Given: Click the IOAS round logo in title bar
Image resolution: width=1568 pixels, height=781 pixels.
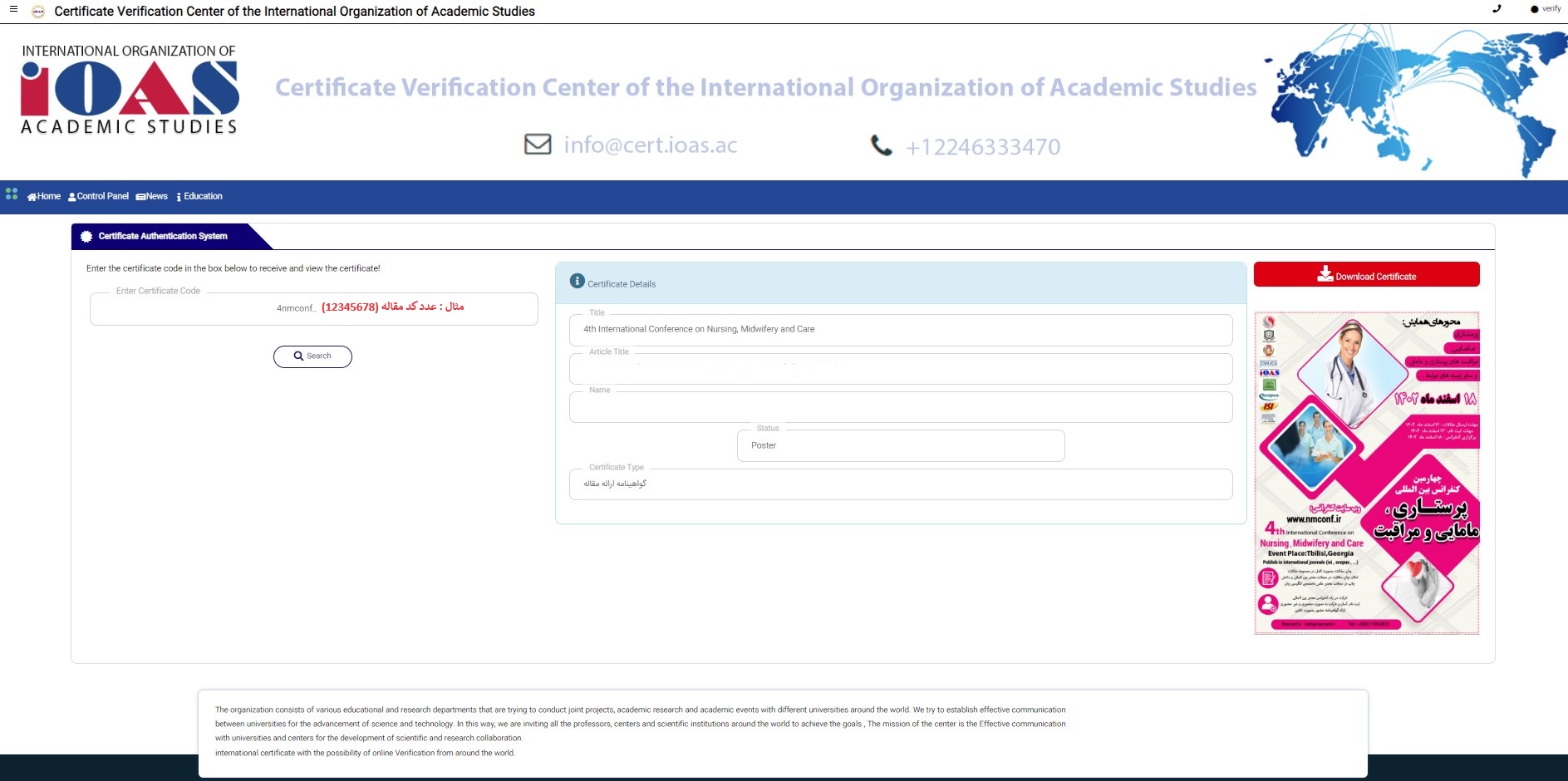Looking at the screenshot, I should tap(37, 12).
